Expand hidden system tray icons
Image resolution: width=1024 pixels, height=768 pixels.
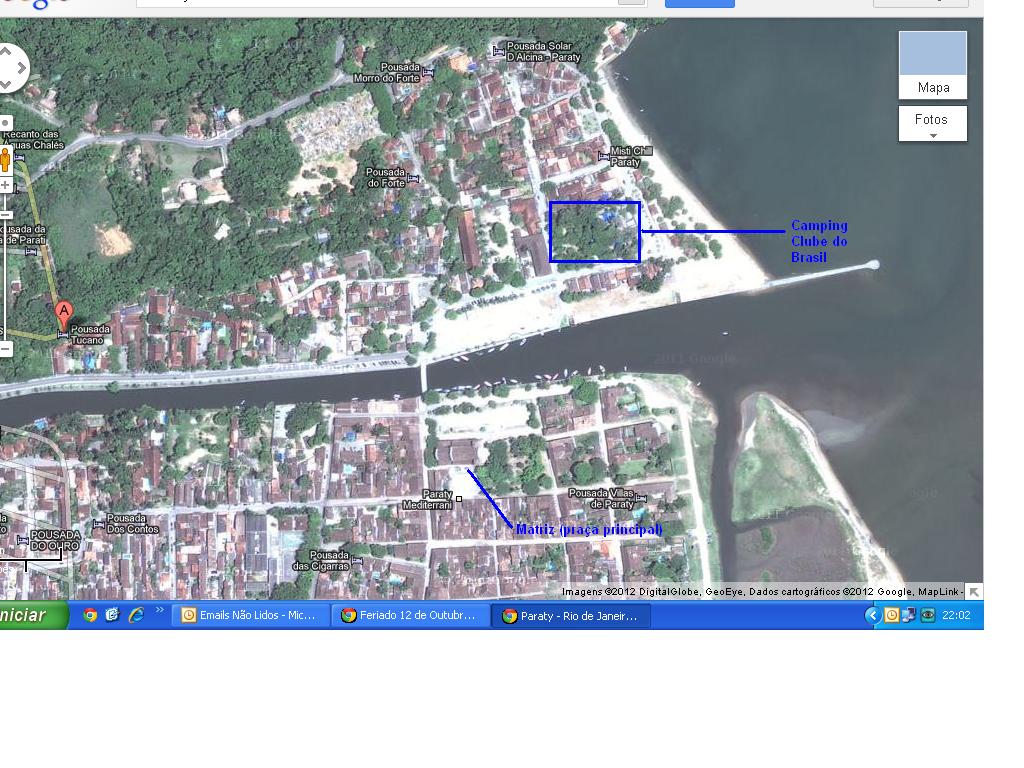pyautogui.click(x=872, y=615)
